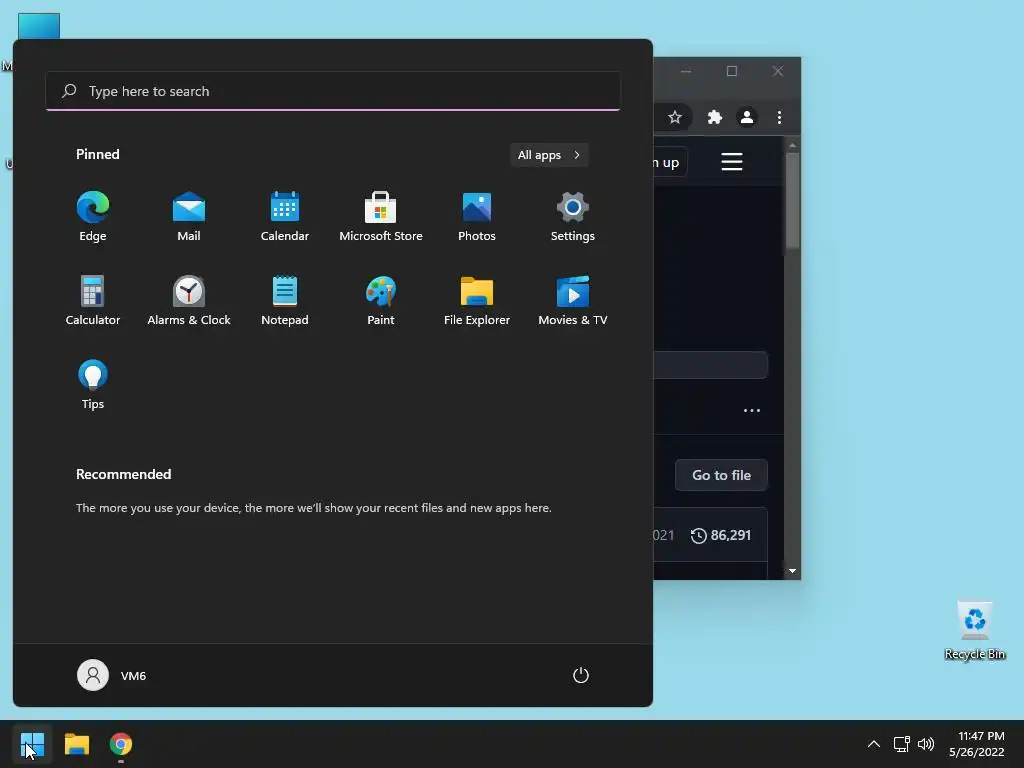Expand the All apps list

point(549,155)
